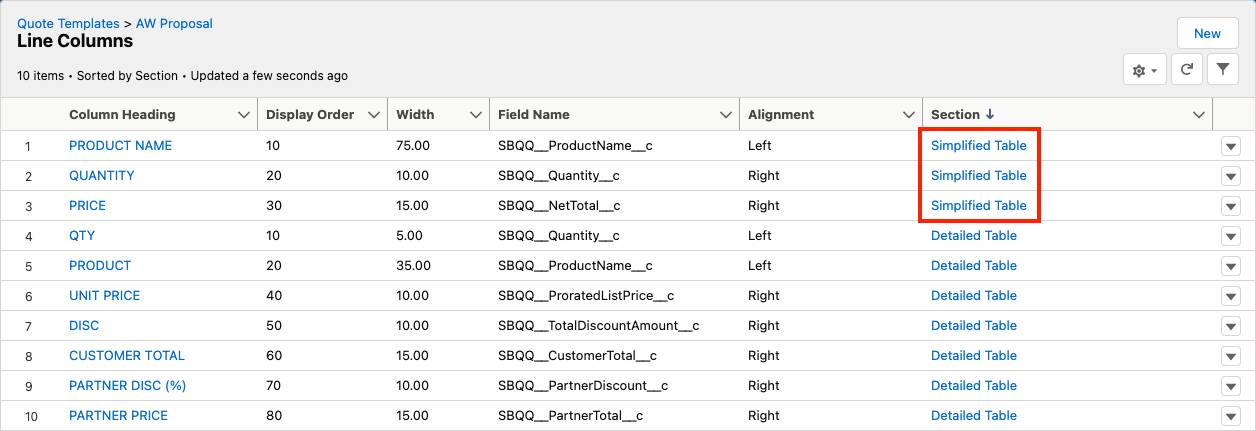The width and height of the screenshot is (1256, 431).
Task: Toggle sort on Section header
Action: [963, 115]
